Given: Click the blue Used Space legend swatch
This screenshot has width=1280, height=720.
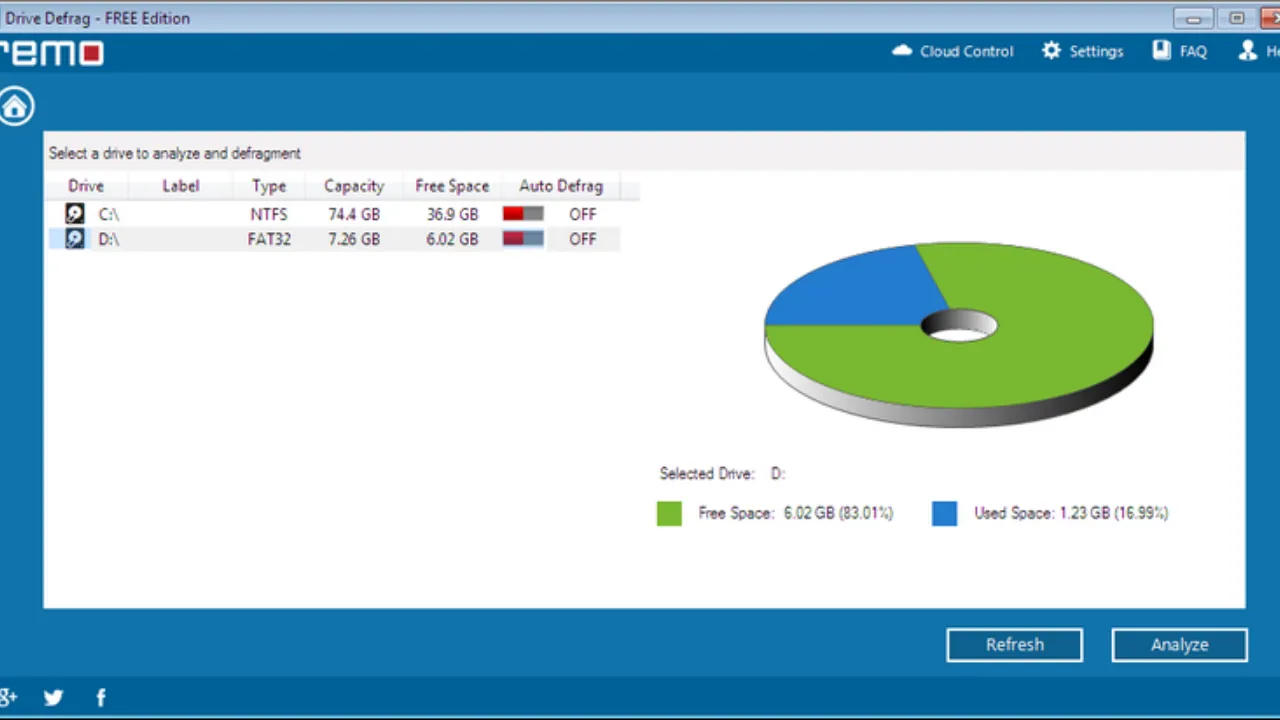Looking at the screenshot, I should coord(944,514).
